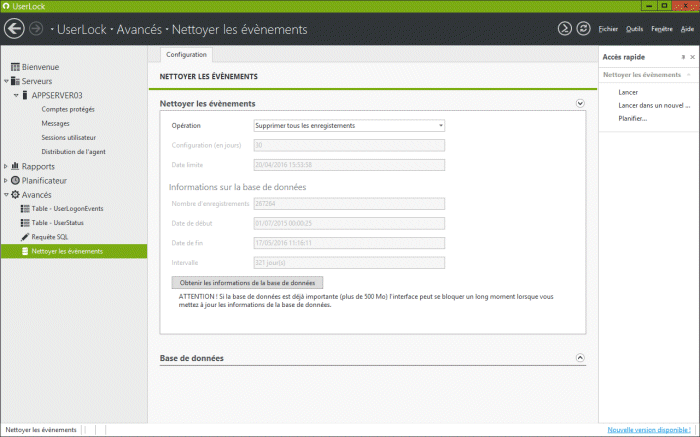This screenshot has width=700, height=437.
Task: Open the Fenêtre menu
Action: point(662,29)
